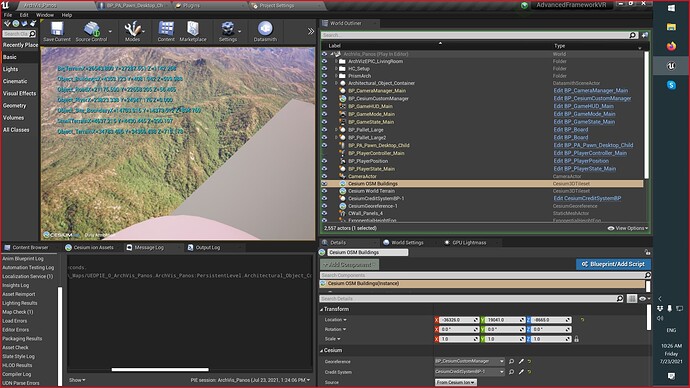
Task: Open the Window menu
Action: [45, 15]
